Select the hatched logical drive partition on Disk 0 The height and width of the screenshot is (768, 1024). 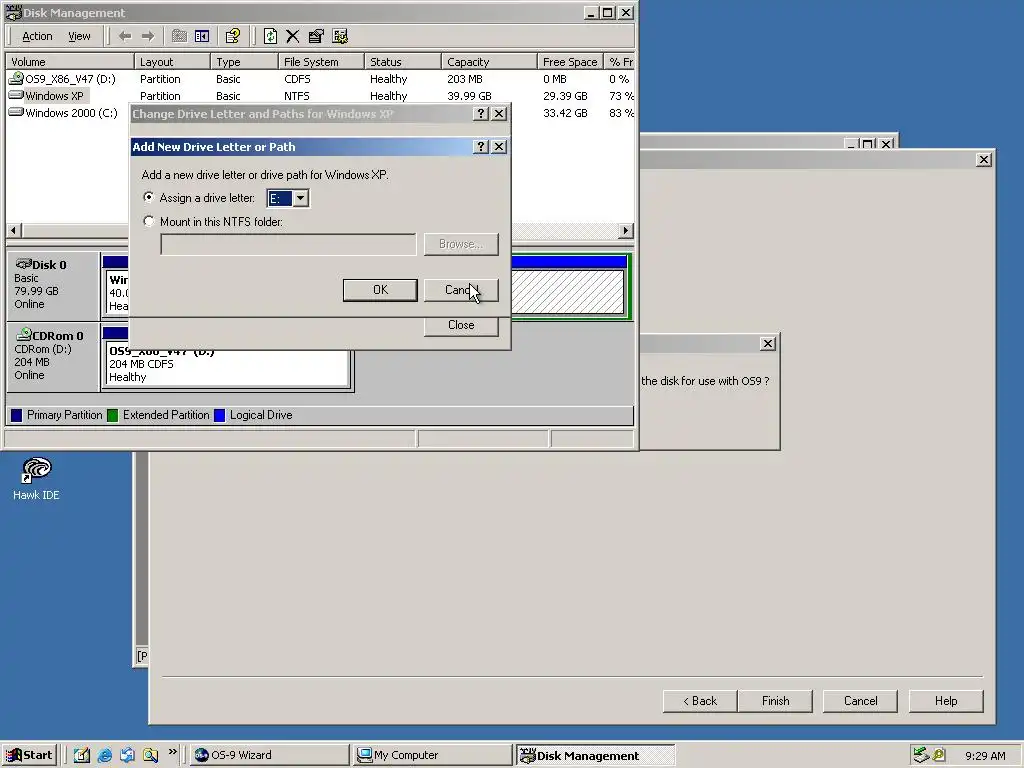[567, 292]
